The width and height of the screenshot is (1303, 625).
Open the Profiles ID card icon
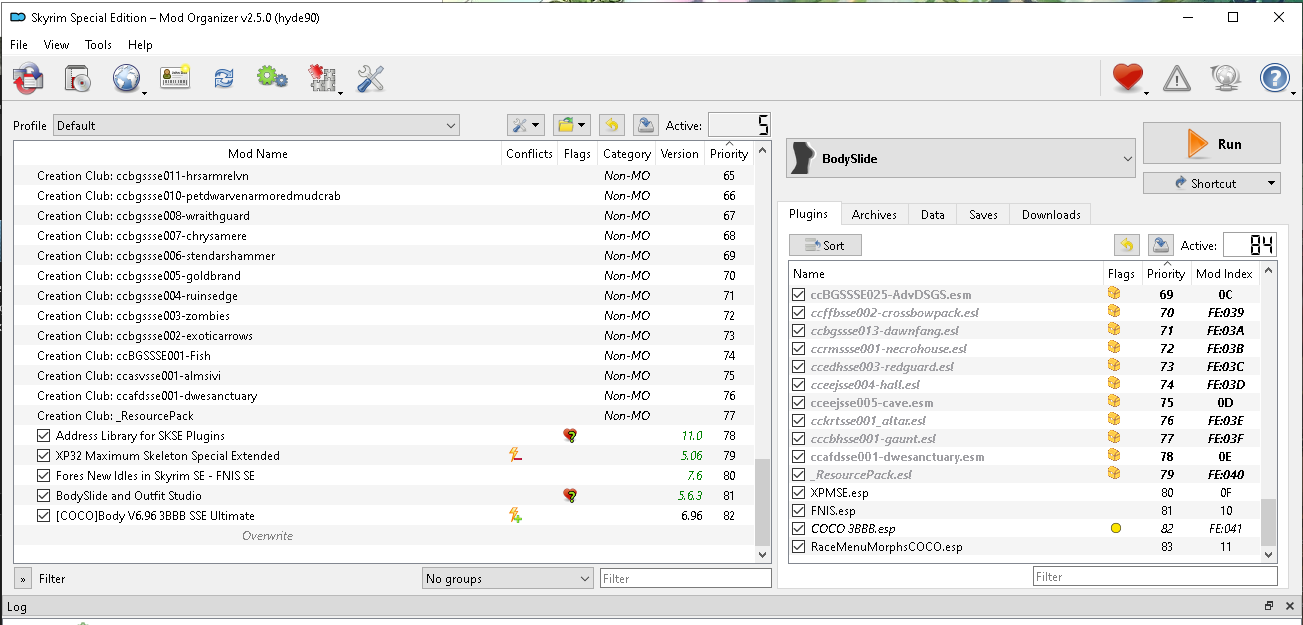175,79
